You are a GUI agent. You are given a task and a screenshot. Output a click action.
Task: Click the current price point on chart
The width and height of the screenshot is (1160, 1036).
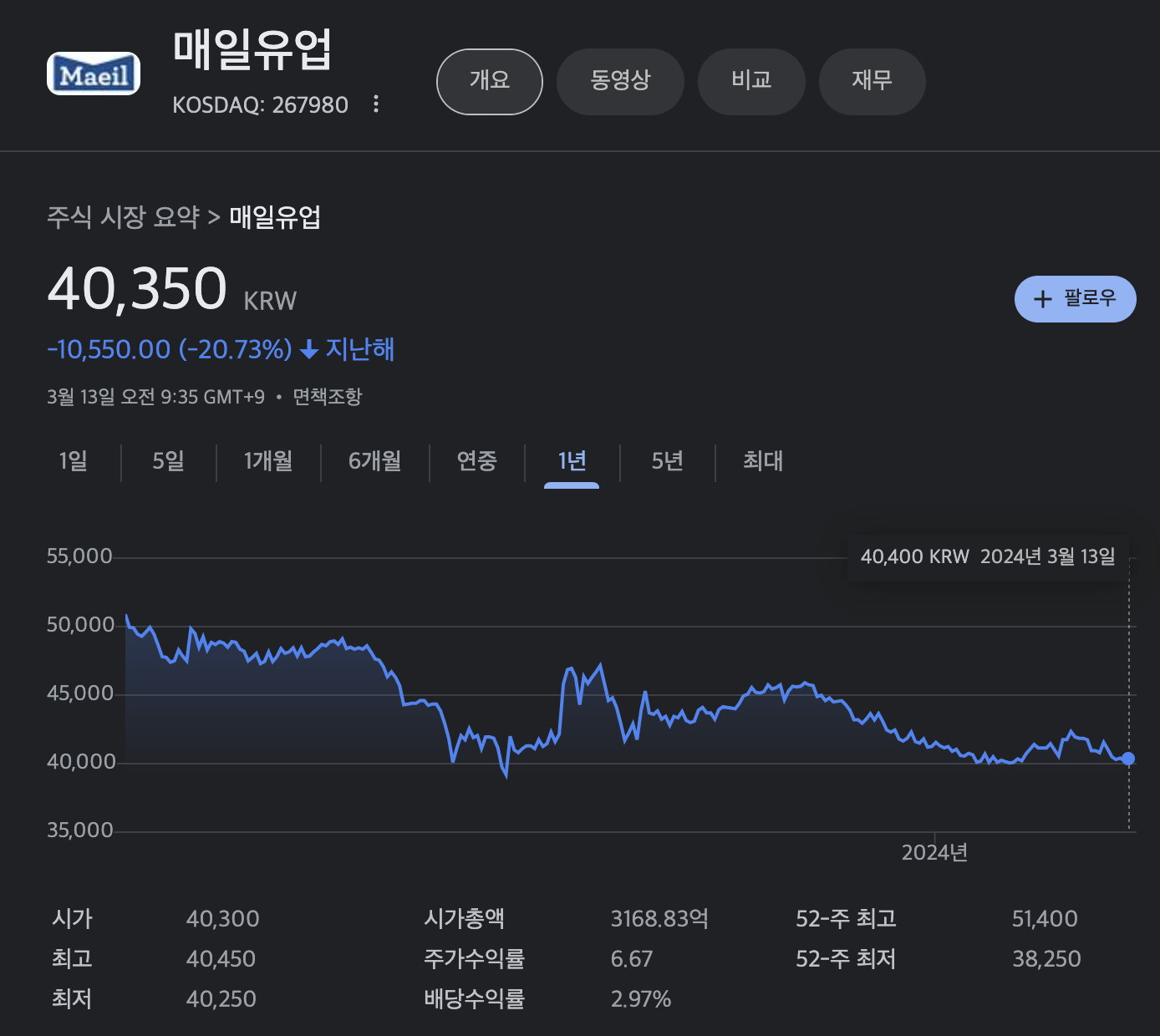1128,759
